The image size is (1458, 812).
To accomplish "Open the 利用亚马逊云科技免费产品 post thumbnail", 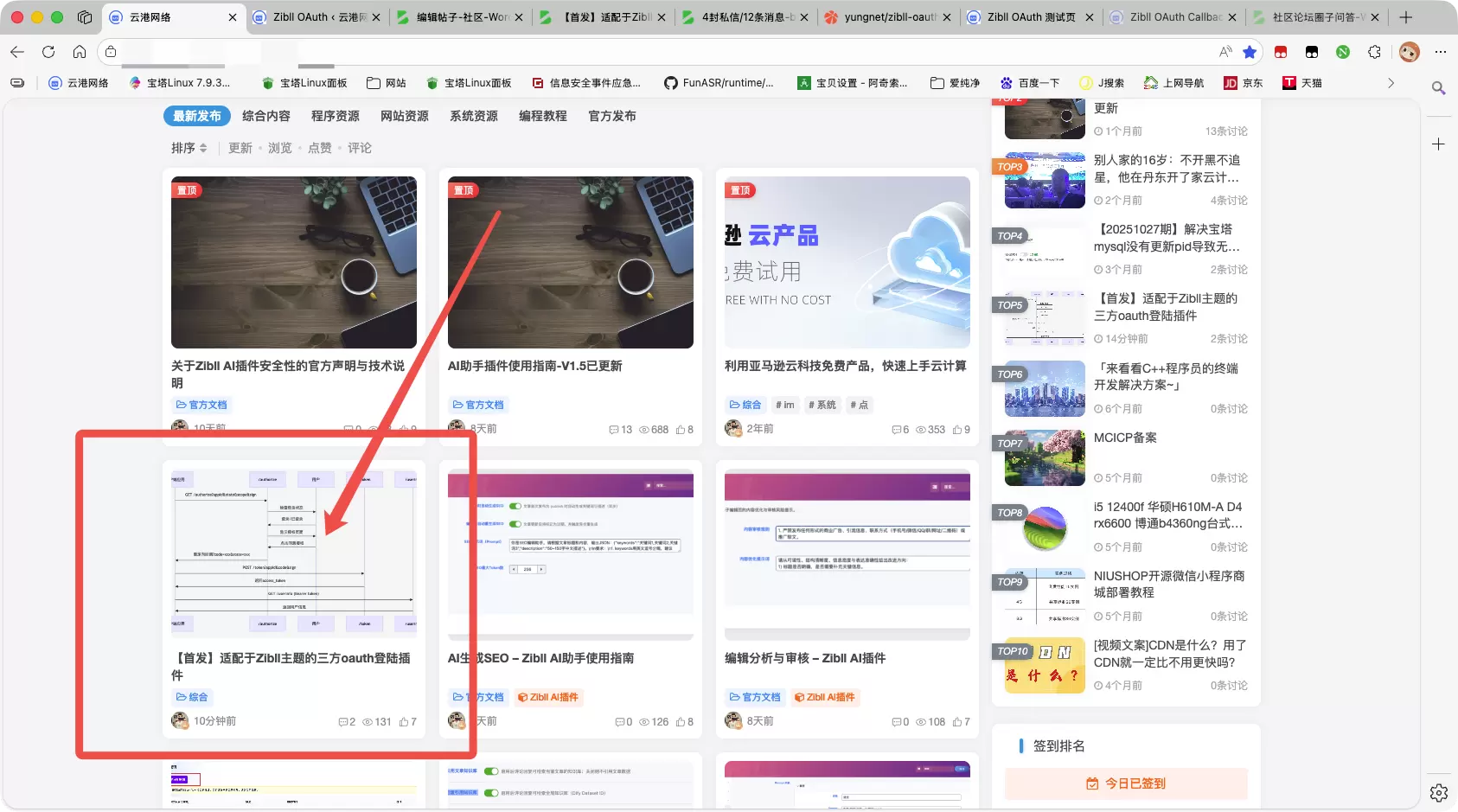I will pos(847,262).
